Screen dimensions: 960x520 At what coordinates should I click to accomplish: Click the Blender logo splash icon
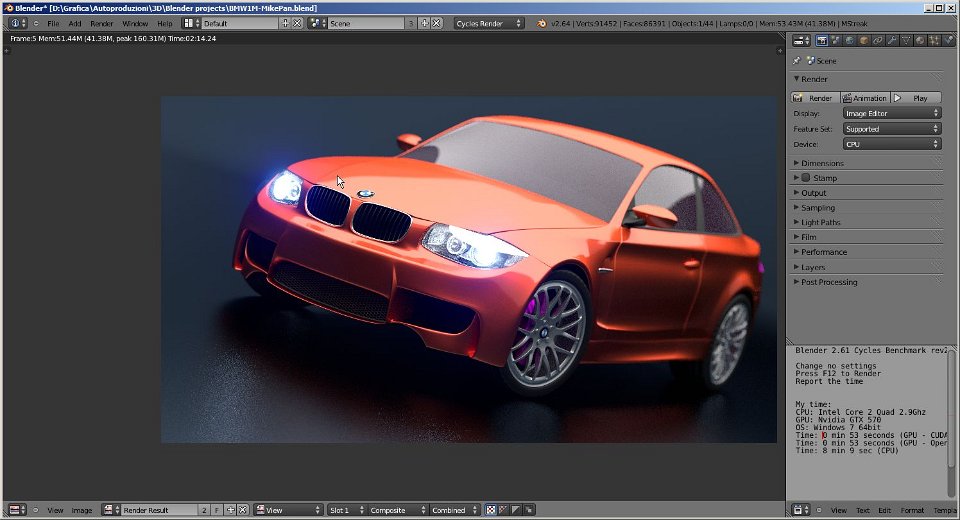(x=541, y=23)
